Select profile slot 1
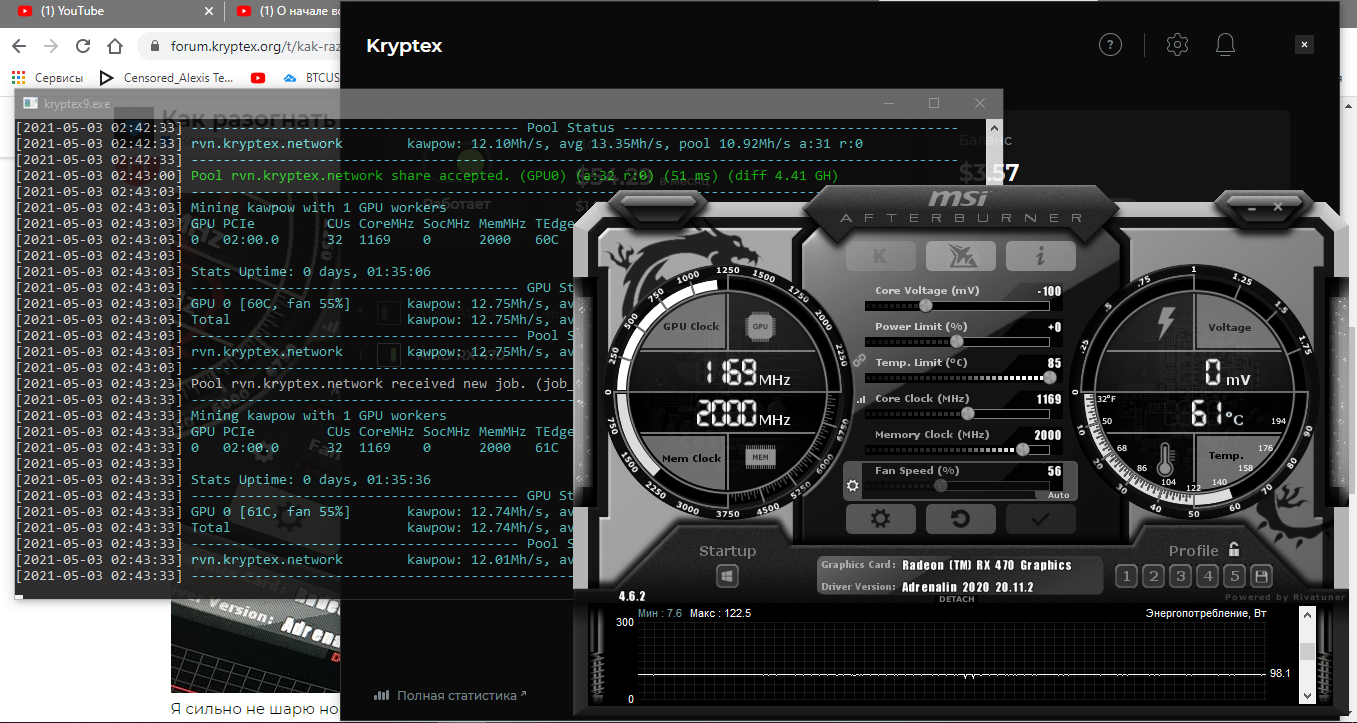 point(1126,576)
